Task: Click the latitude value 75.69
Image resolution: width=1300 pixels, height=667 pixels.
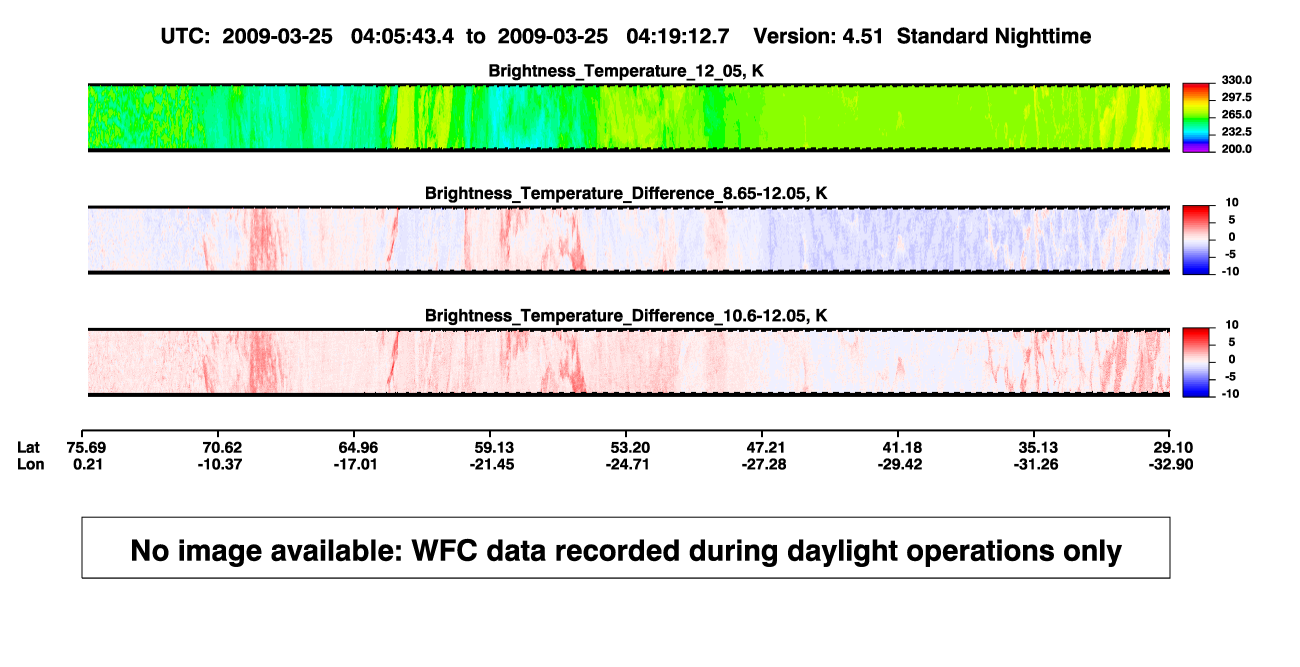Action: pyautogui.click(x=87, y=447)
